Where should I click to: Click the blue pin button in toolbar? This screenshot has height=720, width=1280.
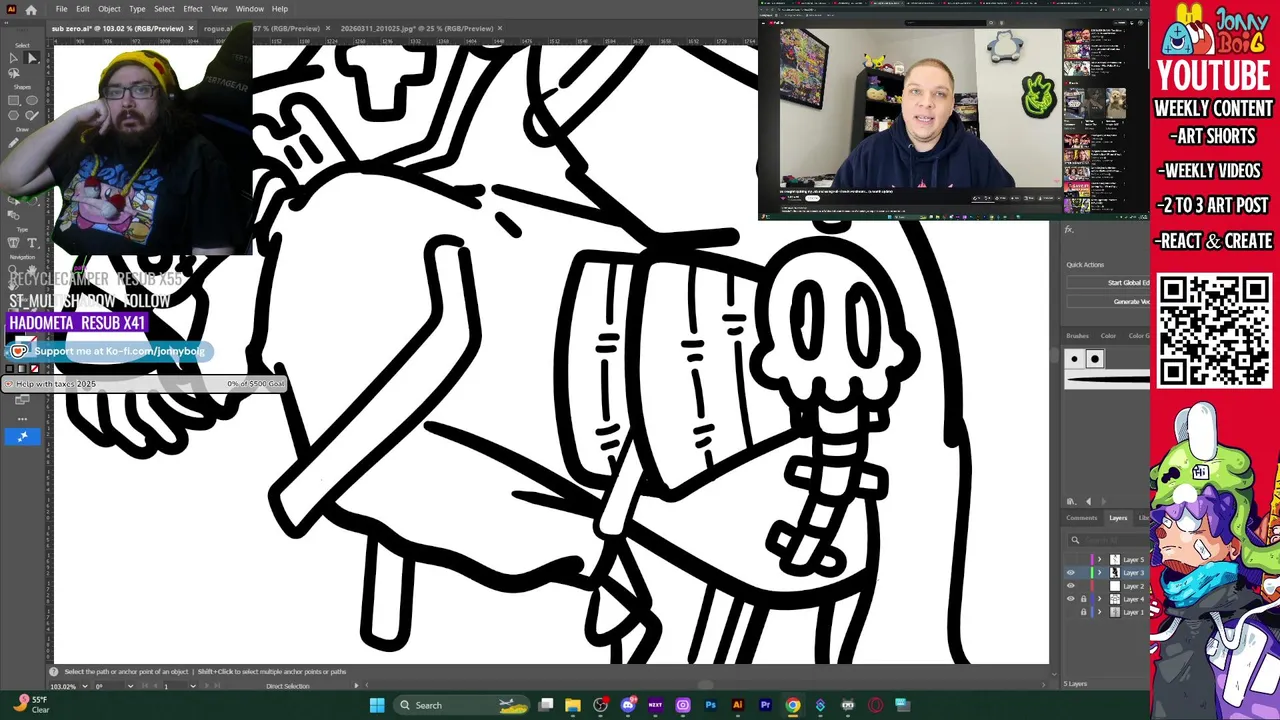tap(22, 436)
